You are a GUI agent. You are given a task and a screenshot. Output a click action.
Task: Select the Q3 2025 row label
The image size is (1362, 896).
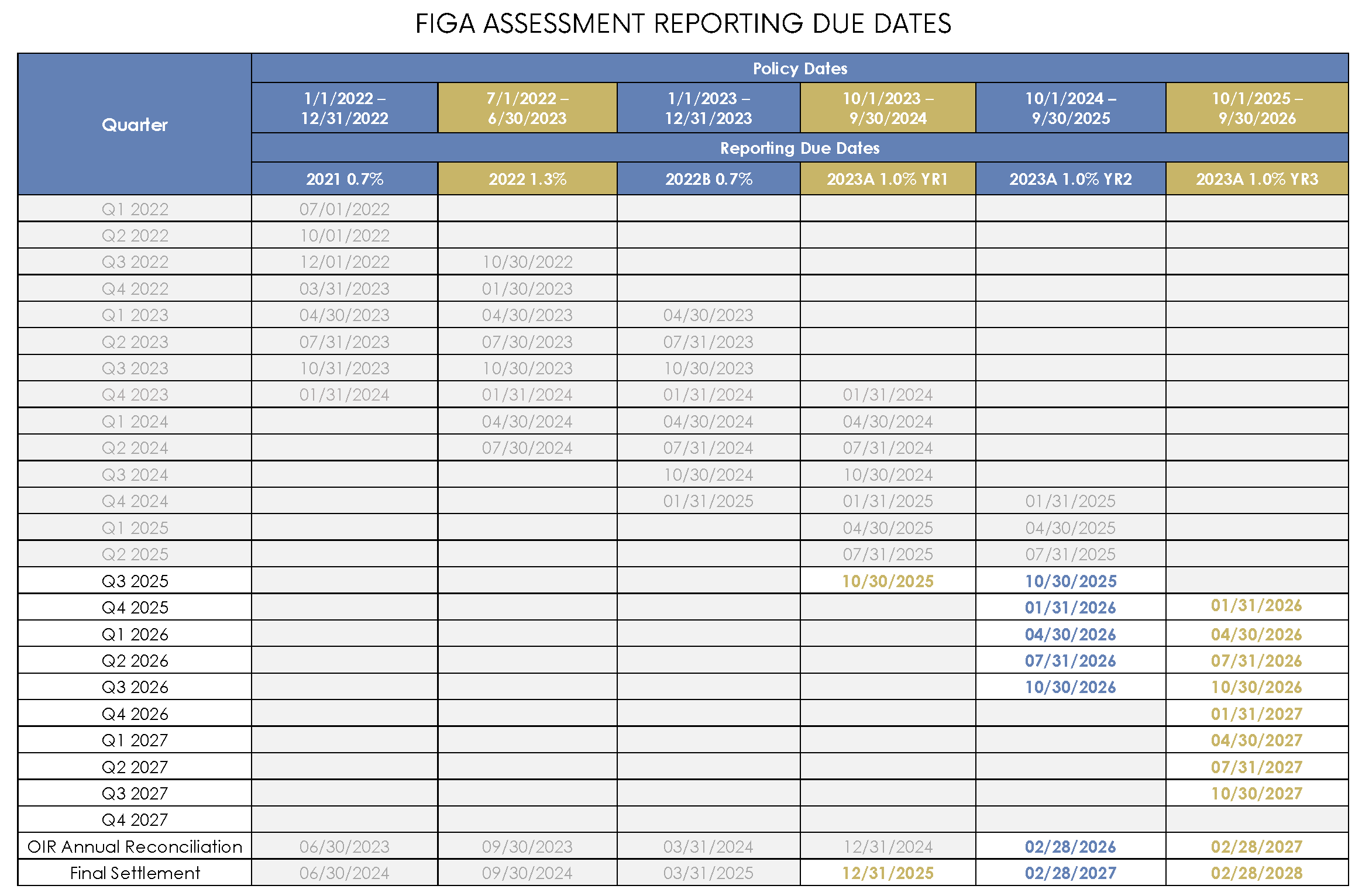pos(135,581)
